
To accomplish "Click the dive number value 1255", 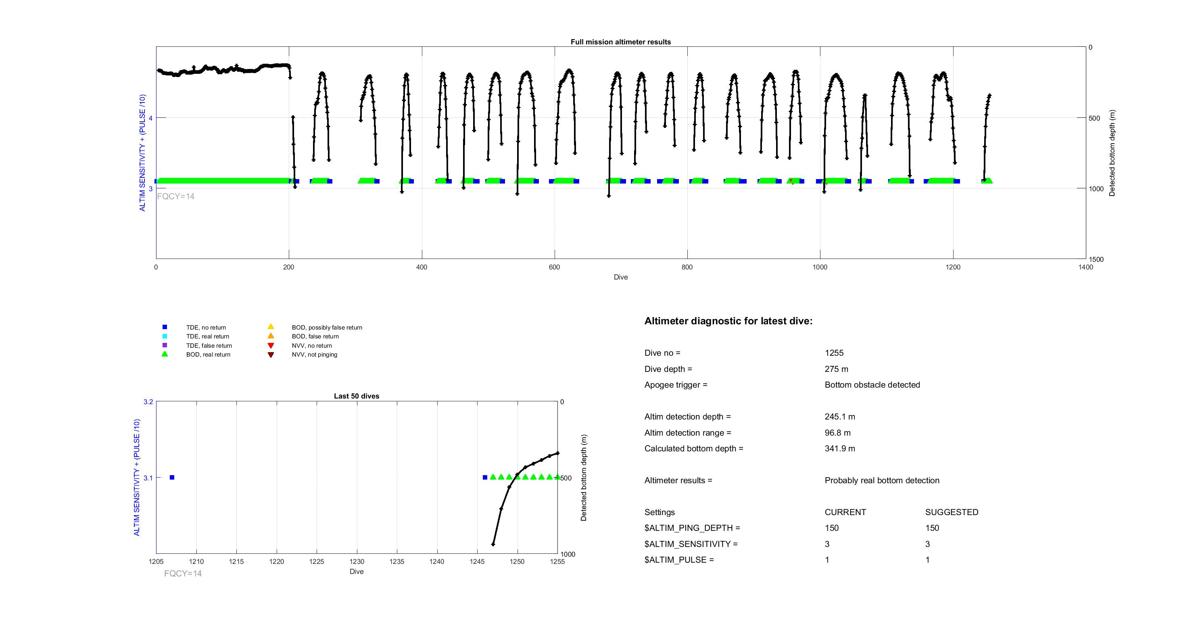I will pos(834,353).
